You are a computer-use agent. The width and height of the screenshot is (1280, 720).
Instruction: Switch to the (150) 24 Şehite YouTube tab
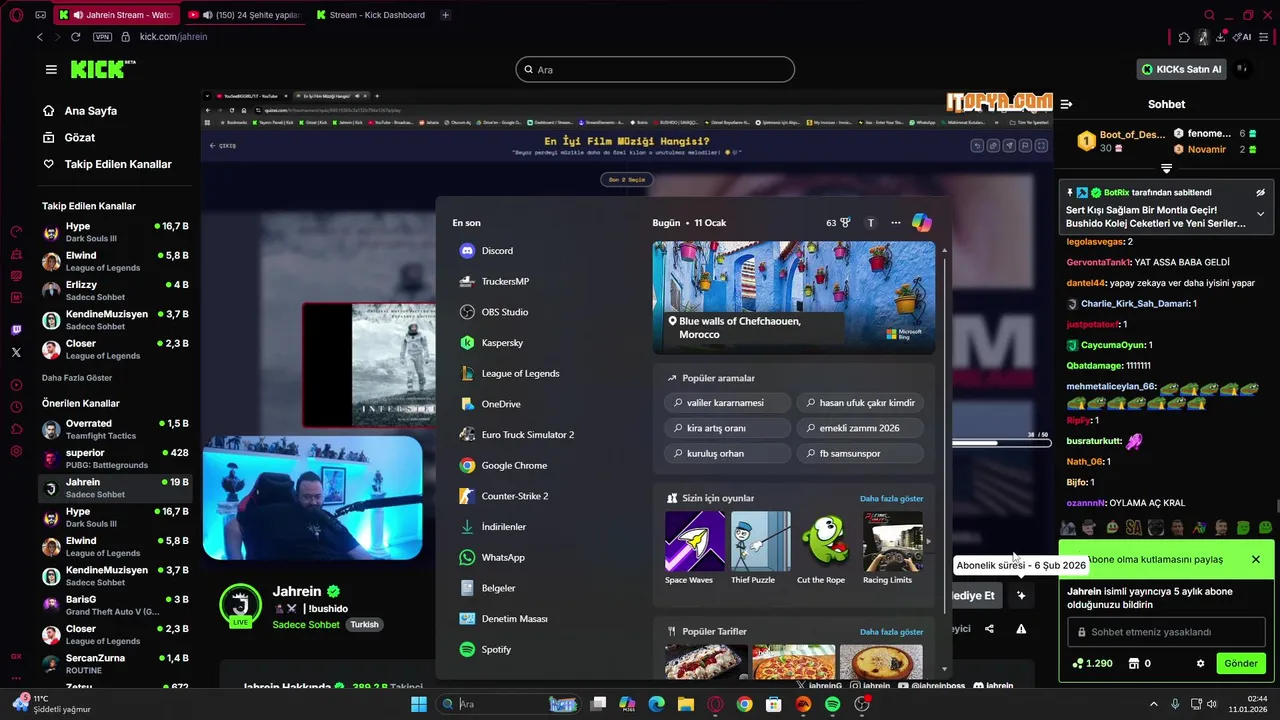[245, 15]
